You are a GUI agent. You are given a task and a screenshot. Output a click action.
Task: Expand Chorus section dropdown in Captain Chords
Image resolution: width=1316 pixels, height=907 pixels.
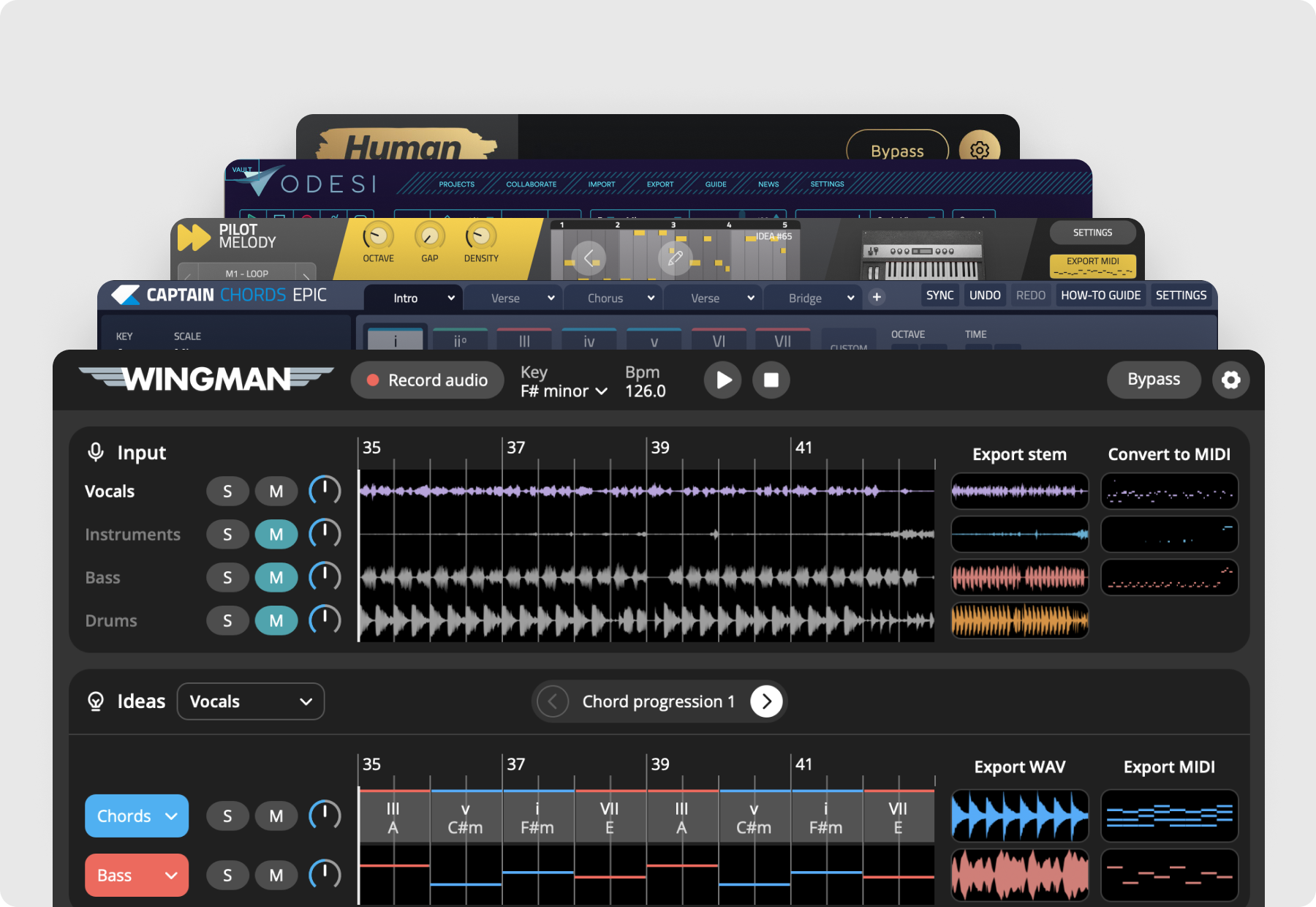click(651, 298)
